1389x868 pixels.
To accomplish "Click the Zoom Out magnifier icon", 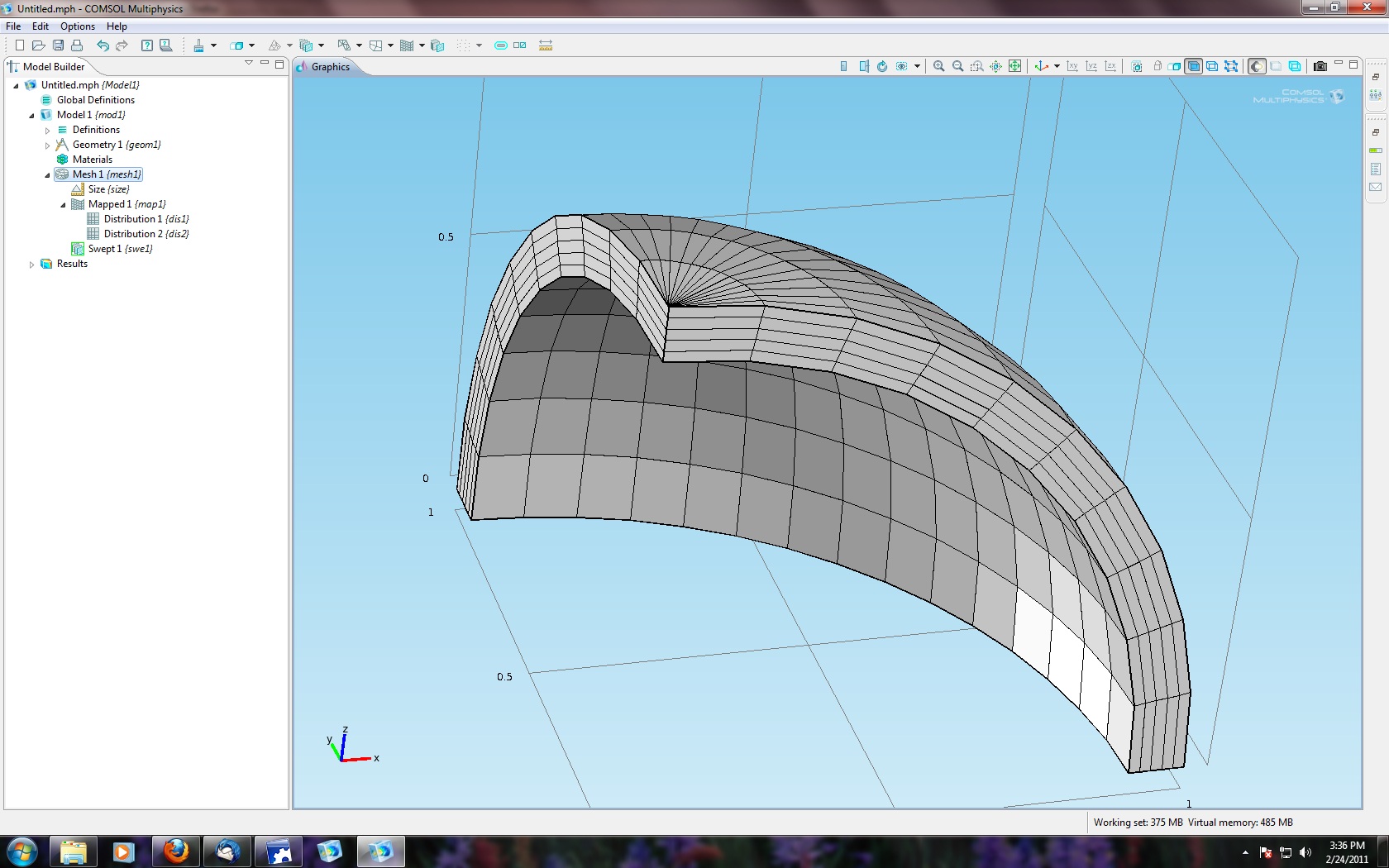I will (x=957, y=66).
